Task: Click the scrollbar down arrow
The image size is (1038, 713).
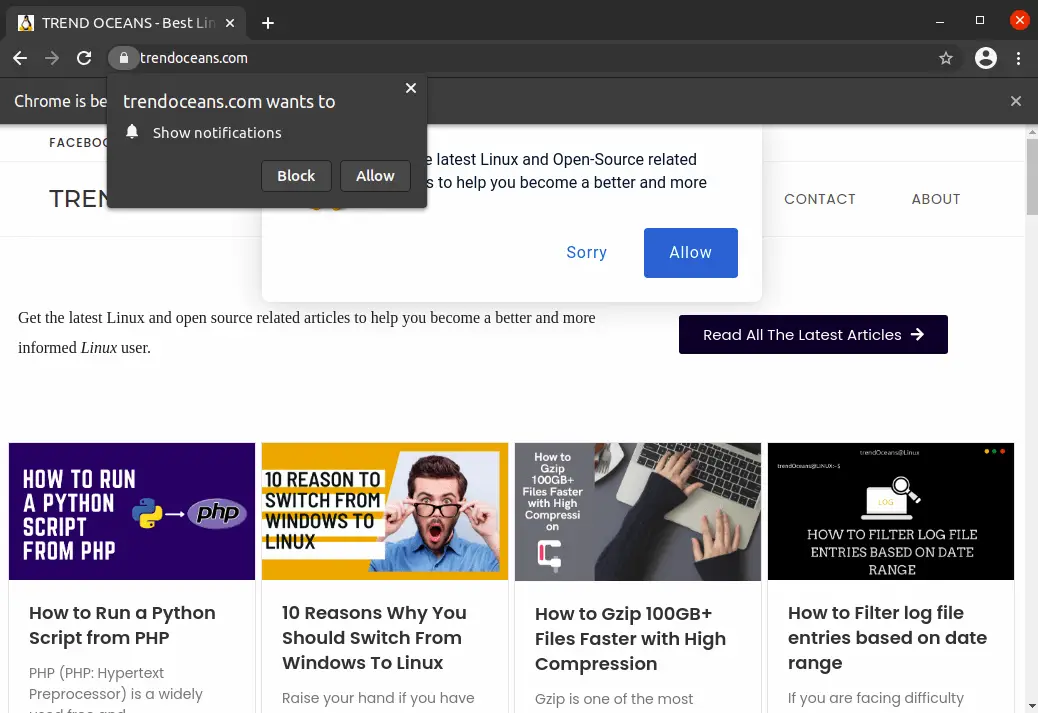Action: [1032, 706]
